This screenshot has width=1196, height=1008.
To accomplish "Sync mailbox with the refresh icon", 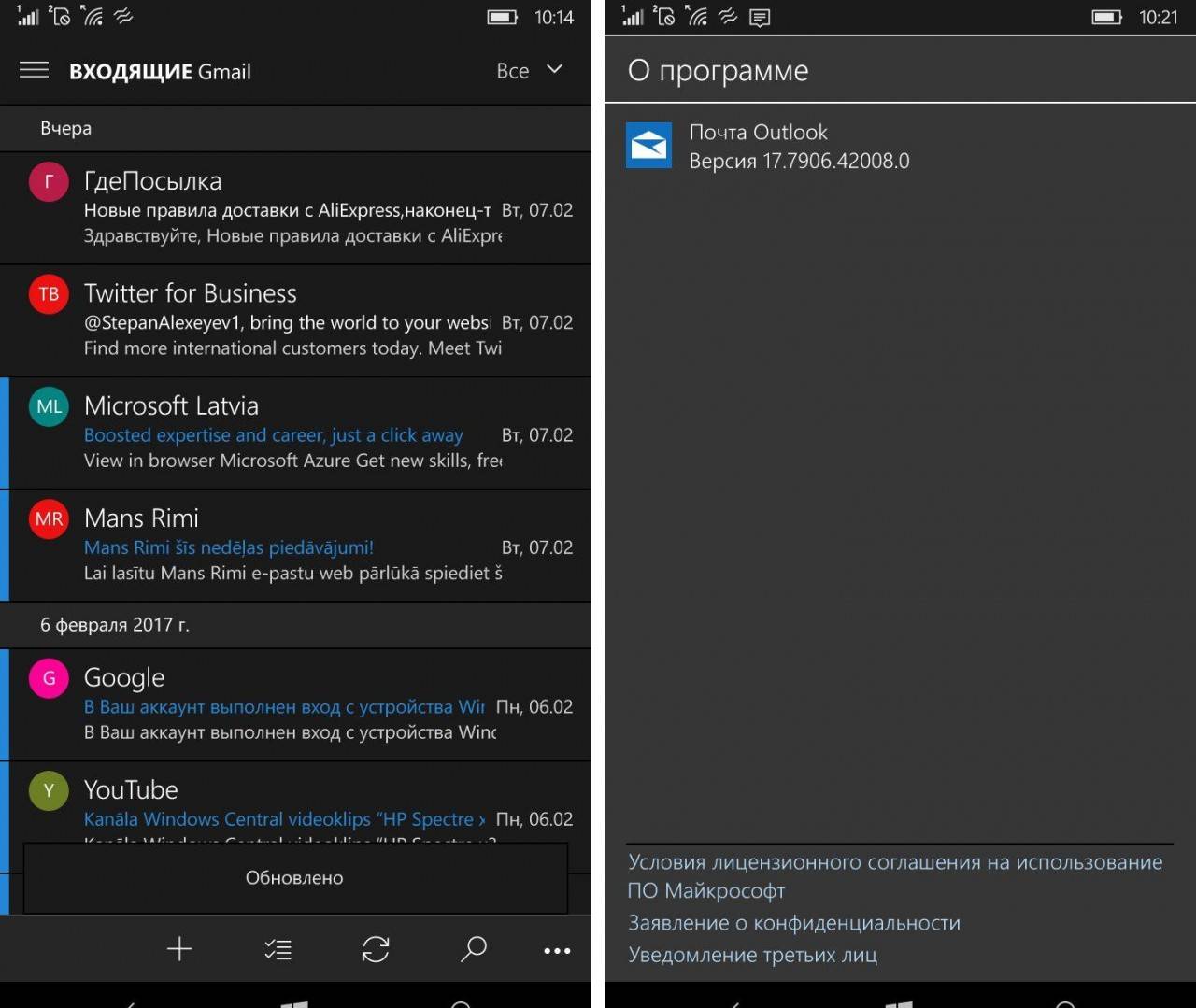I will point(376,949).
